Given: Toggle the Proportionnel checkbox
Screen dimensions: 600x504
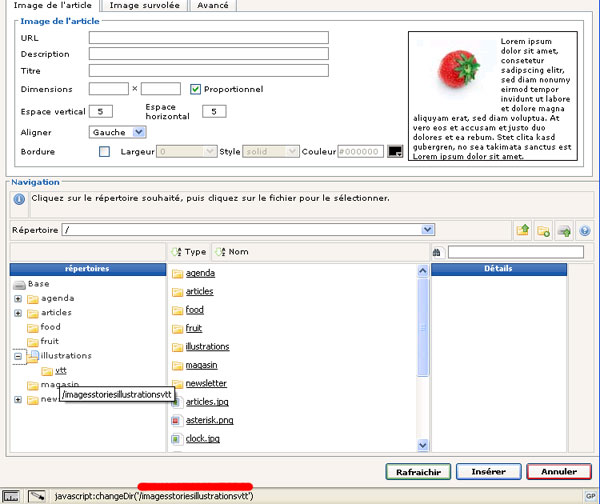Looking at the screenshot, I should [196, 89].
